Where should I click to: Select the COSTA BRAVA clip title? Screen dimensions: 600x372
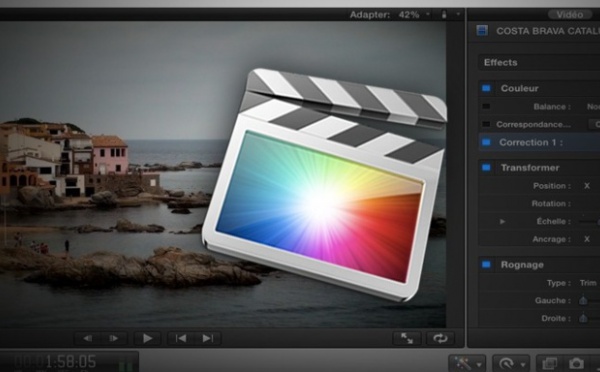(x=548, y=31)
